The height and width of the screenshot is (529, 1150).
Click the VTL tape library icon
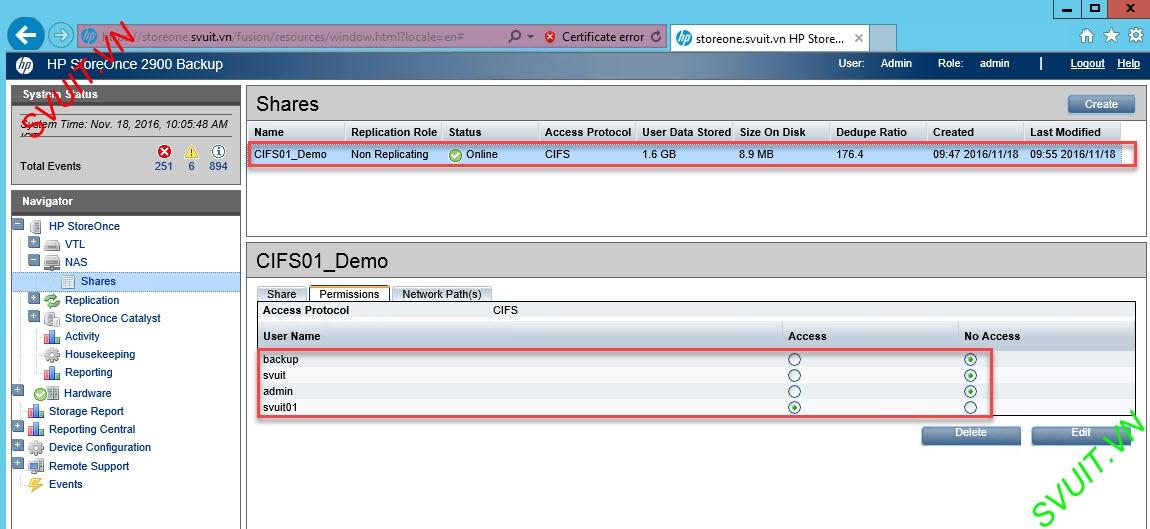52,244
